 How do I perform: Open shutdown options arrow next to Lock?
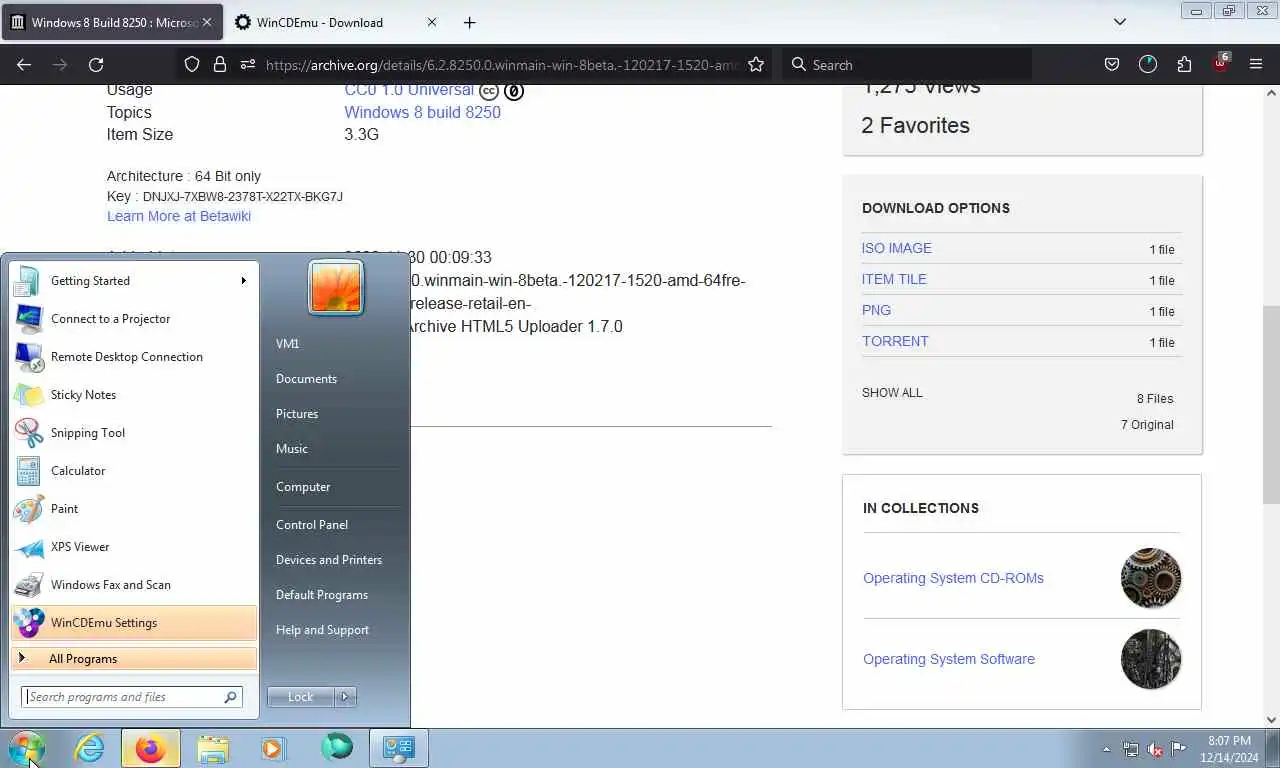point(345,697)
